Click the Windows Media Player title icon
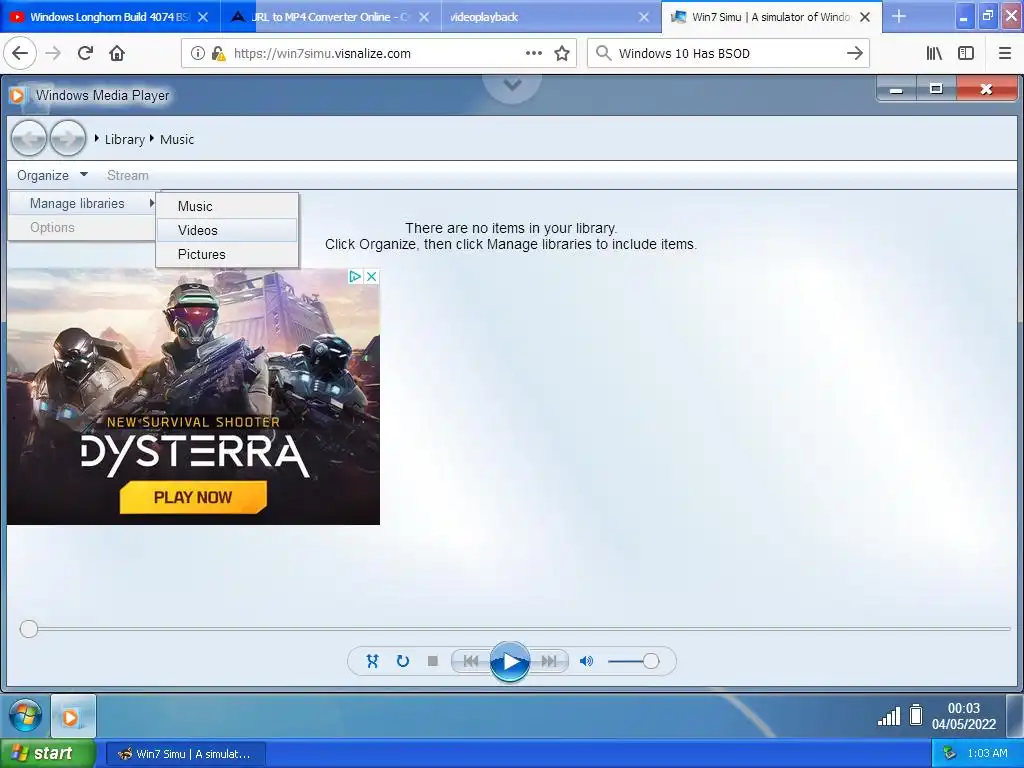Viewport: 1024px width, 768px height. (x=18, y=95)
